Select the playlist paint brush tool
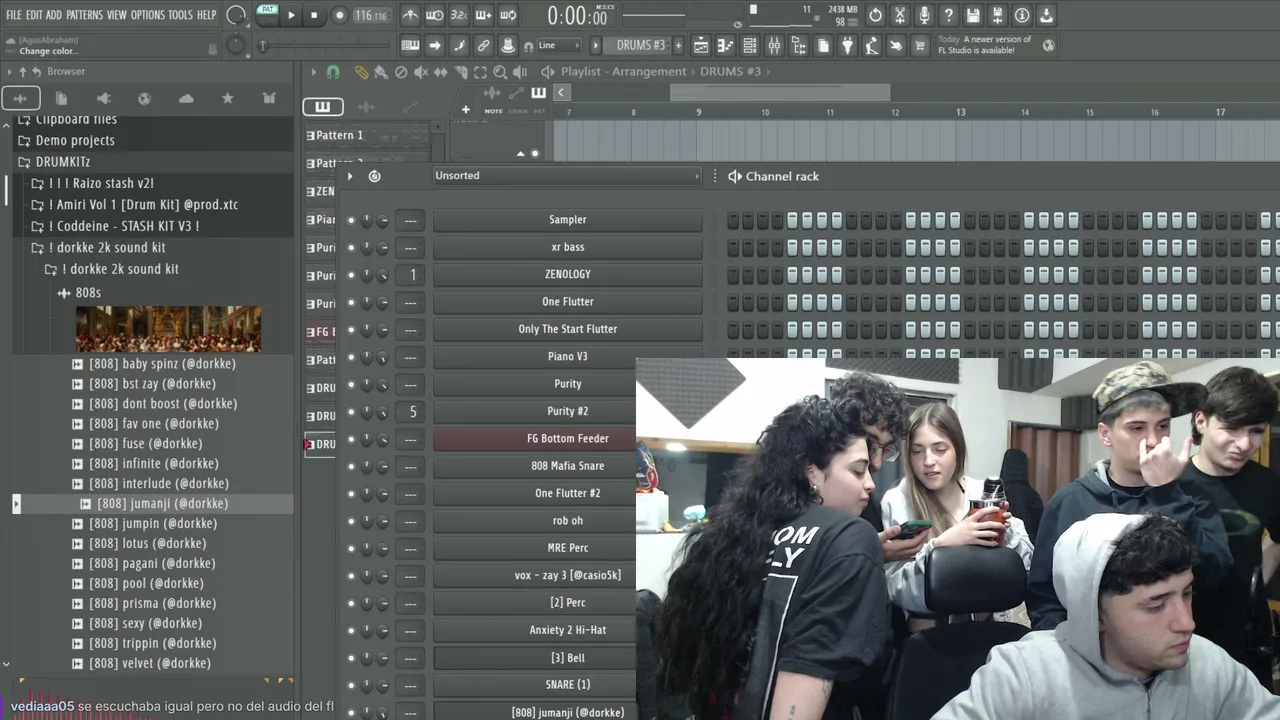The width and height of the screenshot is (1280, 720). coord(381,72)
